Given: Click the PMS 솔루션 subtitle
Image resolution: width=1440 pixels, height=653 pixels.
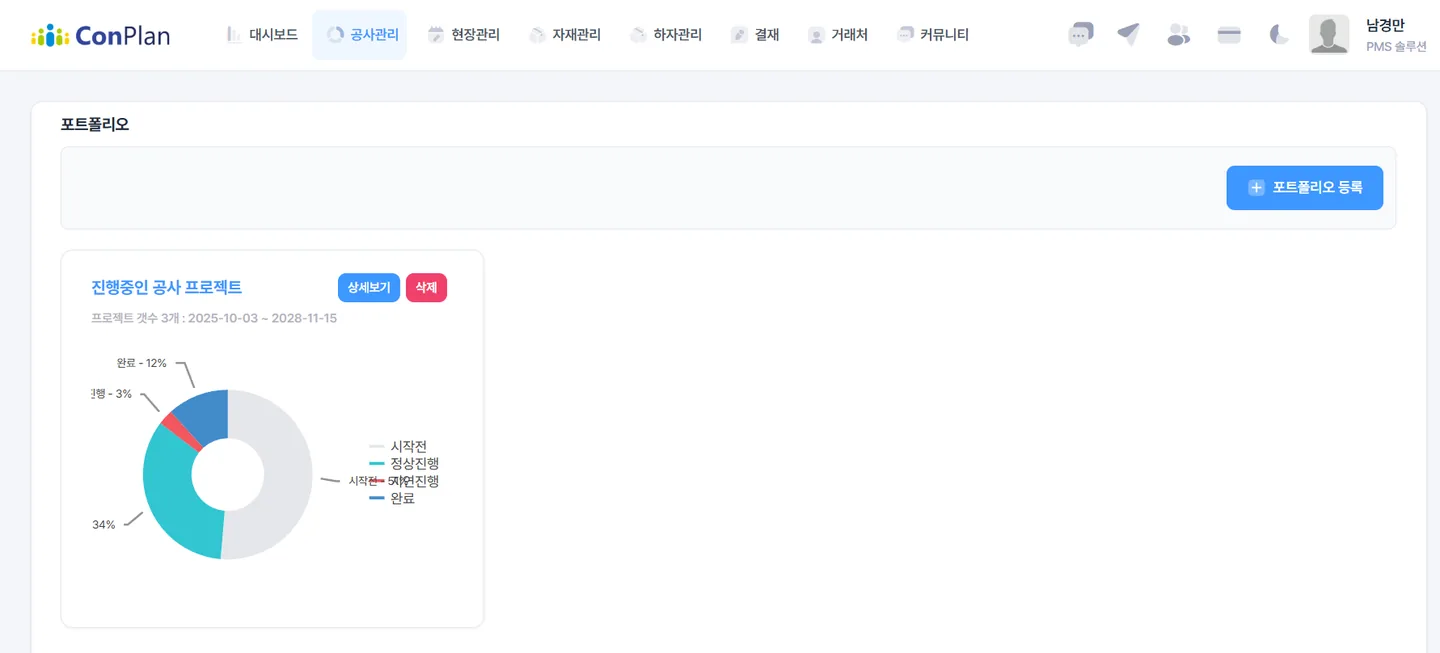Looking at the screenshot, I should pos(1396,47).
